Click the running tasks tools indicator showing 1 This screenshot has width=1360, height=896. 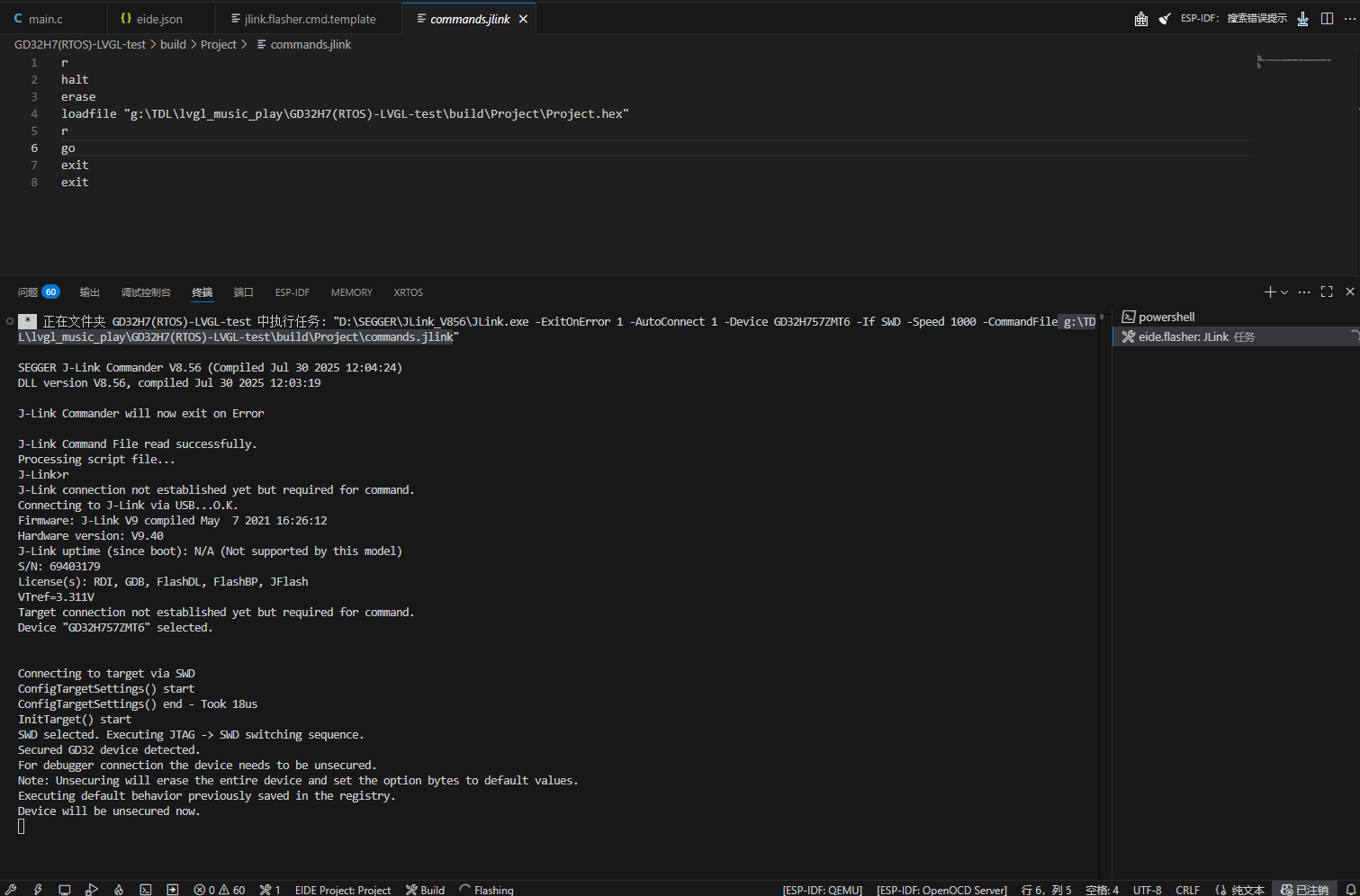click(x=270, y=890)
